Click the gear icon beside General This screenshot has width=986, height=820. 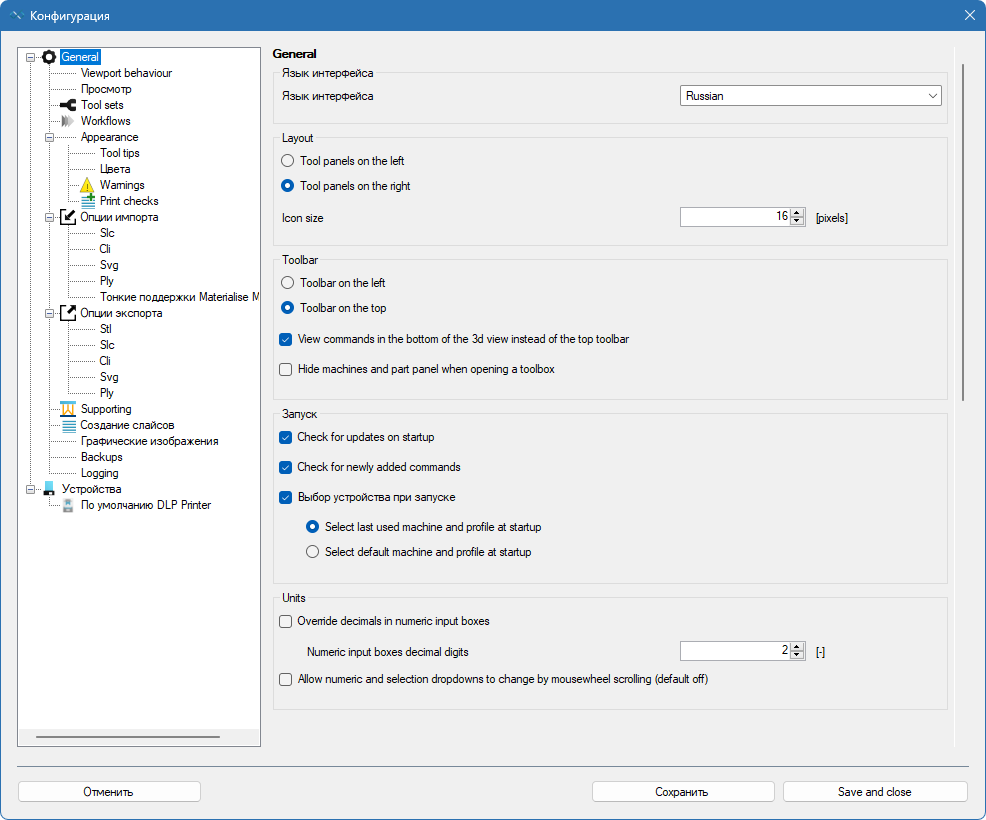click(x=49, y=57)
